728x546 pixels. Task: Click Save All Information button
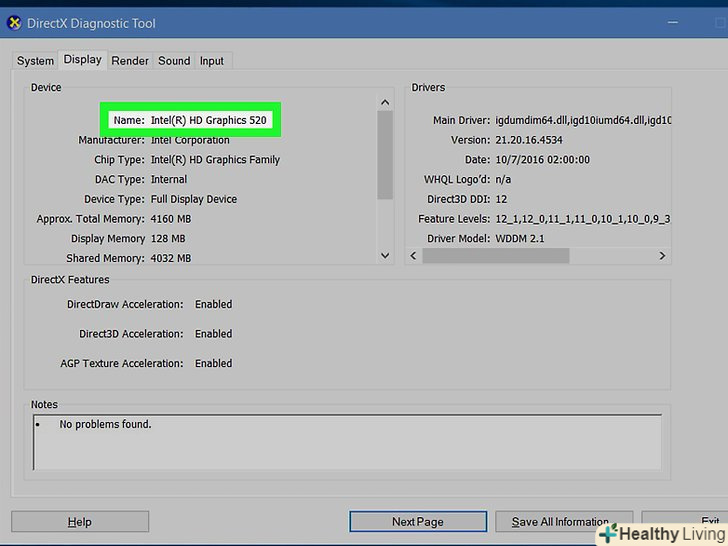(564, 522)
